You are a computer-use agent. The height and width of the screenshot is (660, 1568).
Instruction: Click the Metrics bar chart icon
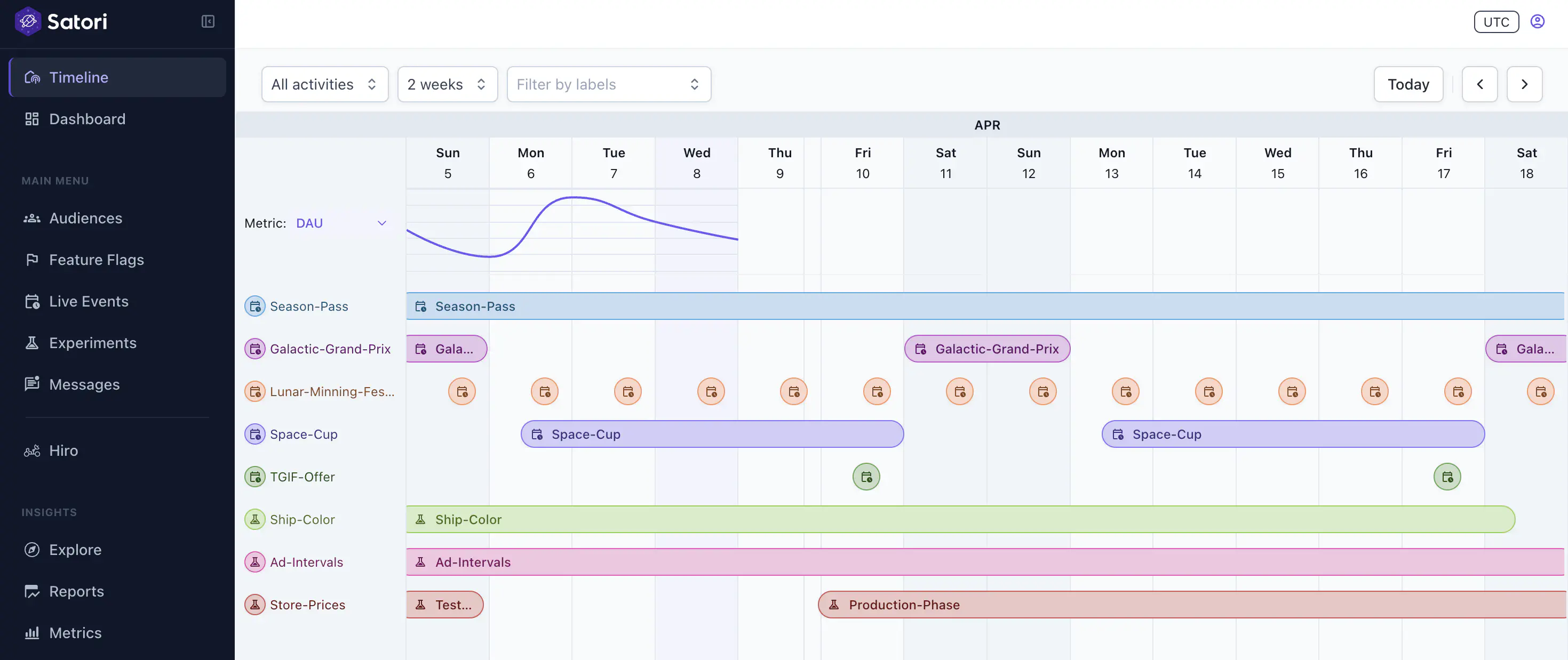point(32,633)
